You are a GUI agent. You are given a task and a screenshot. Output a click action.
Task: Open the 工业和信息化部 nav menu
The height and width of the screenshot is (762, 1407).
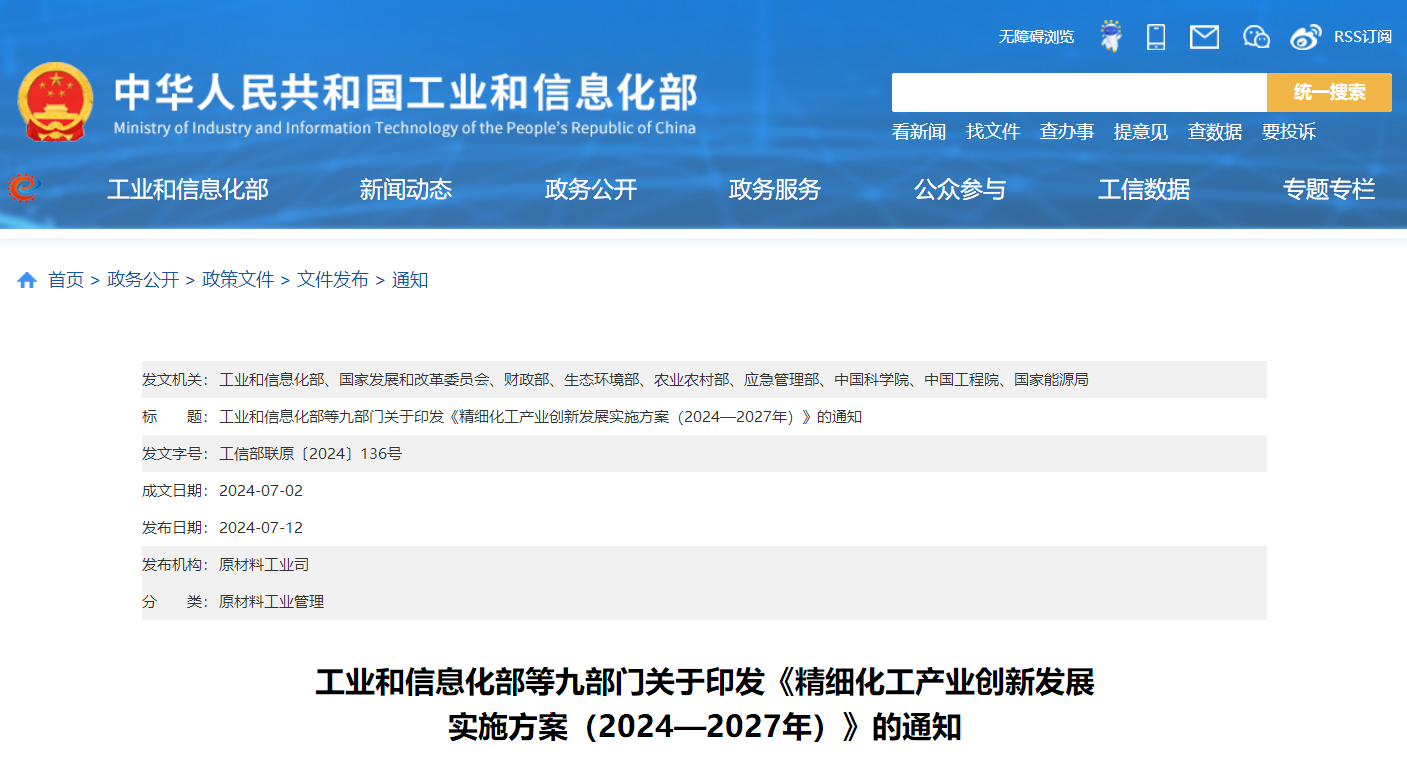point(188,189)
